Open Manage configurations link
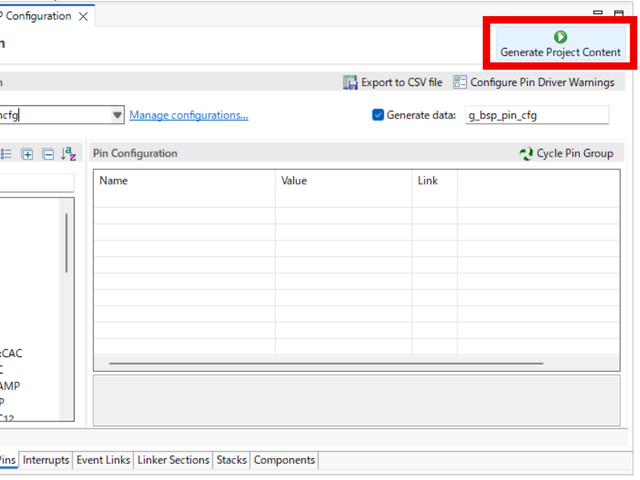This screenshot has height=480, width=640. [x=189, y=115]
